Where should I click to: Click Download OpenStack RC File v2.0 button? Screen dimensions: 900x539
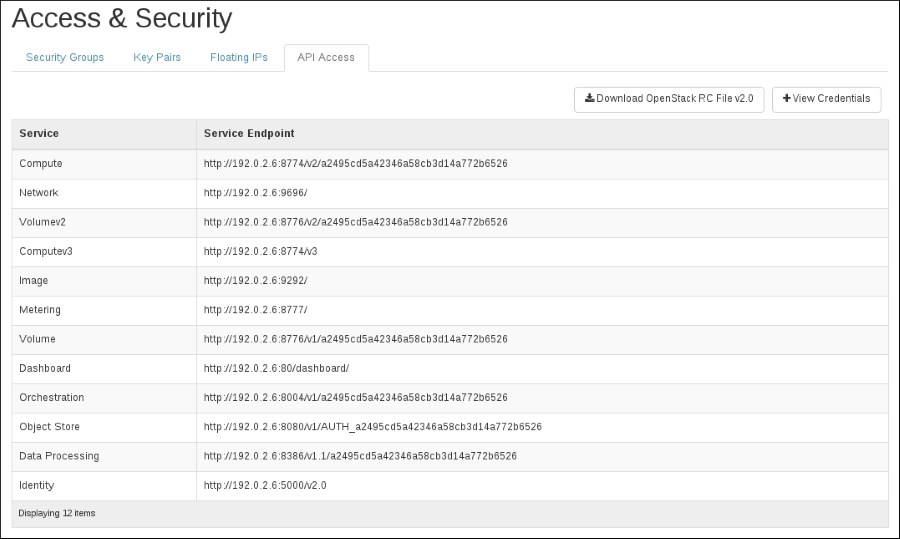(x=669, y=99)
